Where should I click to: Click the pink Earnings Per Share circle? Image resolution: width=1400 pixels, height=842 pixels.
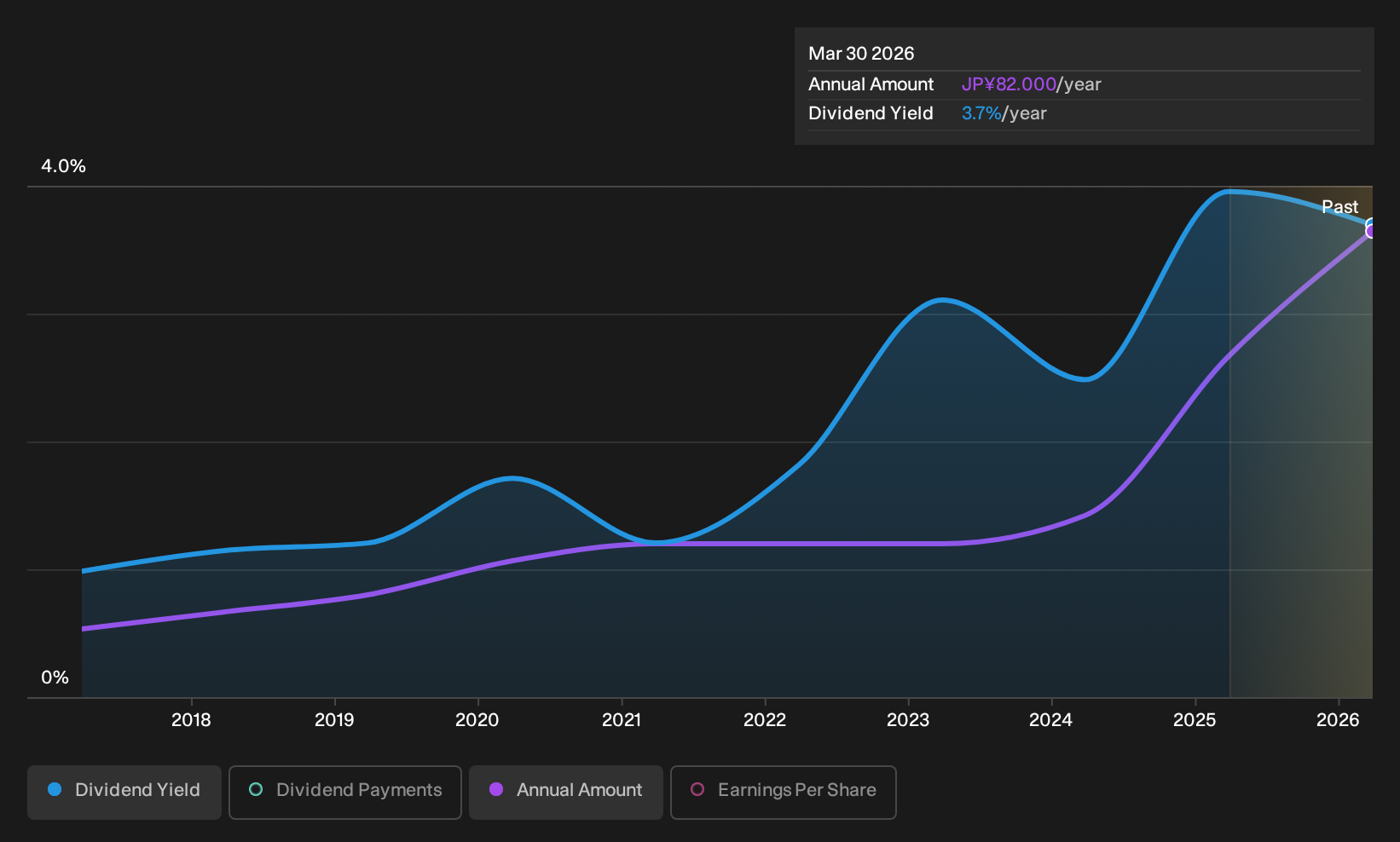[697, 789]
